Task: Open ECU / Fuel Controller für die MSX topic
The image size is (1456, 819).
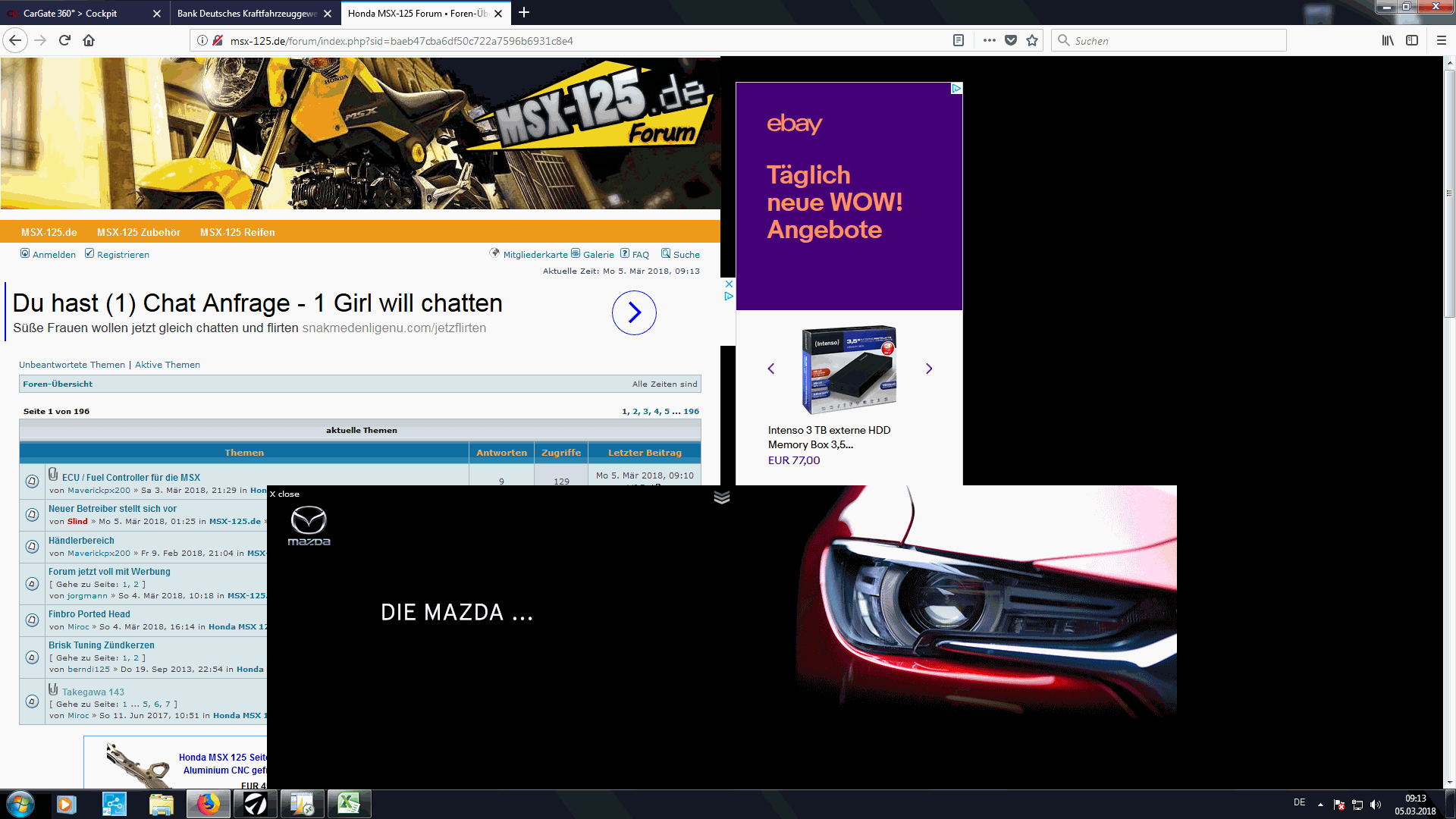Action: click(131, 478)
